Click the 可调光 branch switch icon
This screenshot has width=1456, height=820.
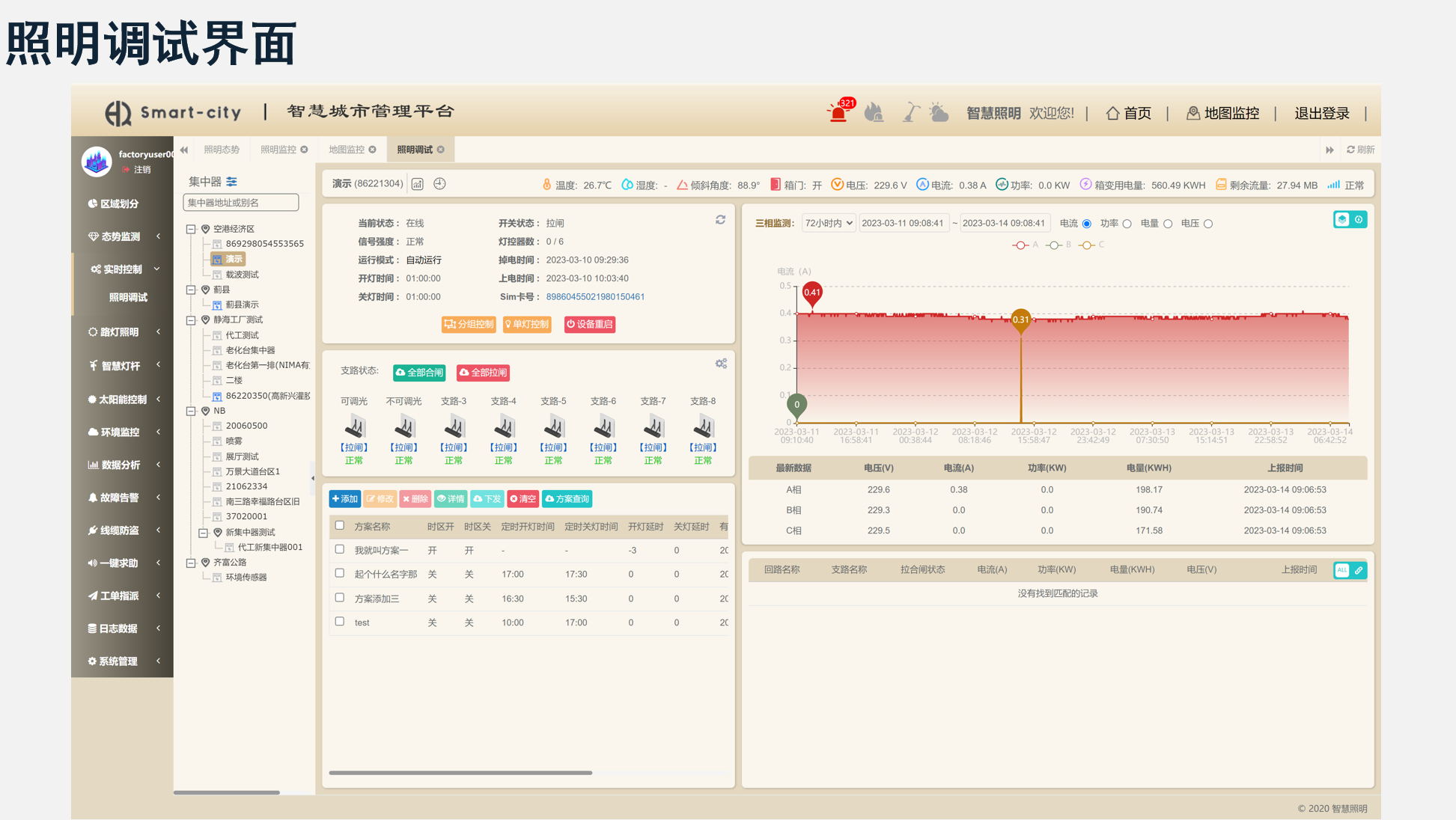tap(354, 427)
